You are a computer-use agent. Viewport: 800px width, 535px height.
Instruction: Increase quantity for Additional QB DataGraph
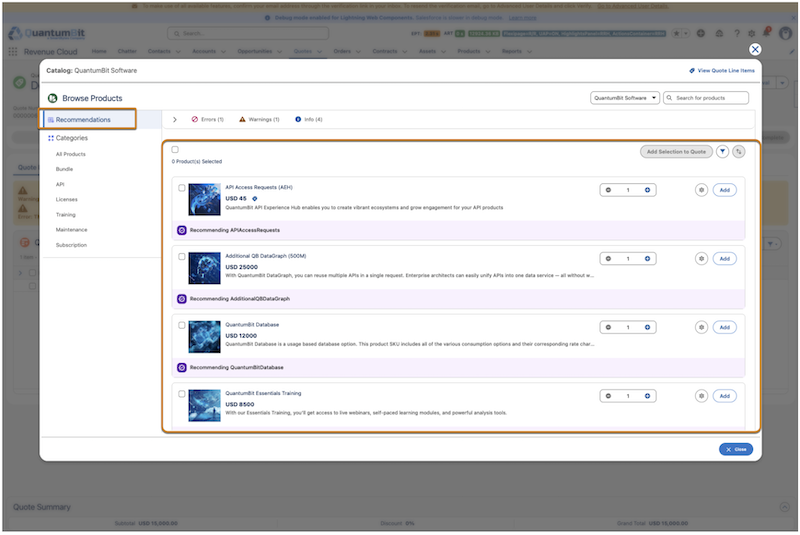[647, 259]
